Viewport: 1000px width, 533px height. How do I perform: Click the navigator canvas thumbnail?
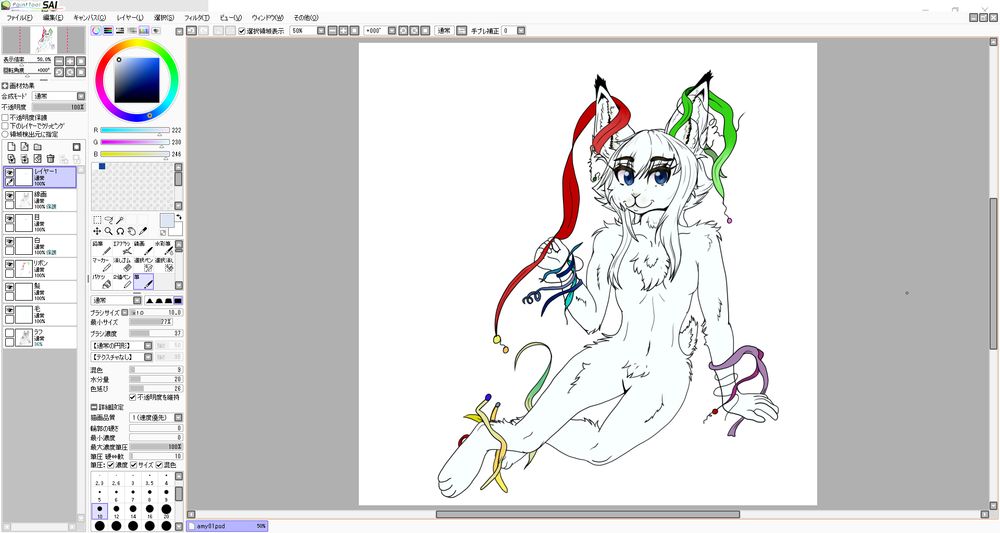43,40
